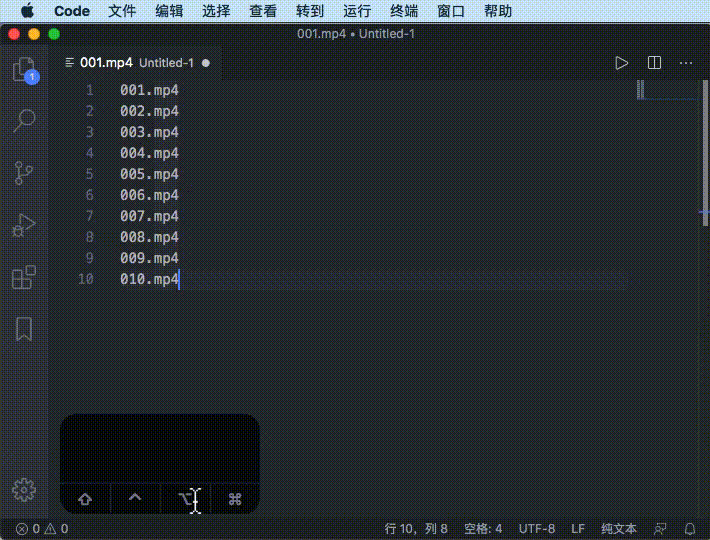Open the editor More Actions ellipsis
Viewport: 710px width, 540px height.
[686, 63]
